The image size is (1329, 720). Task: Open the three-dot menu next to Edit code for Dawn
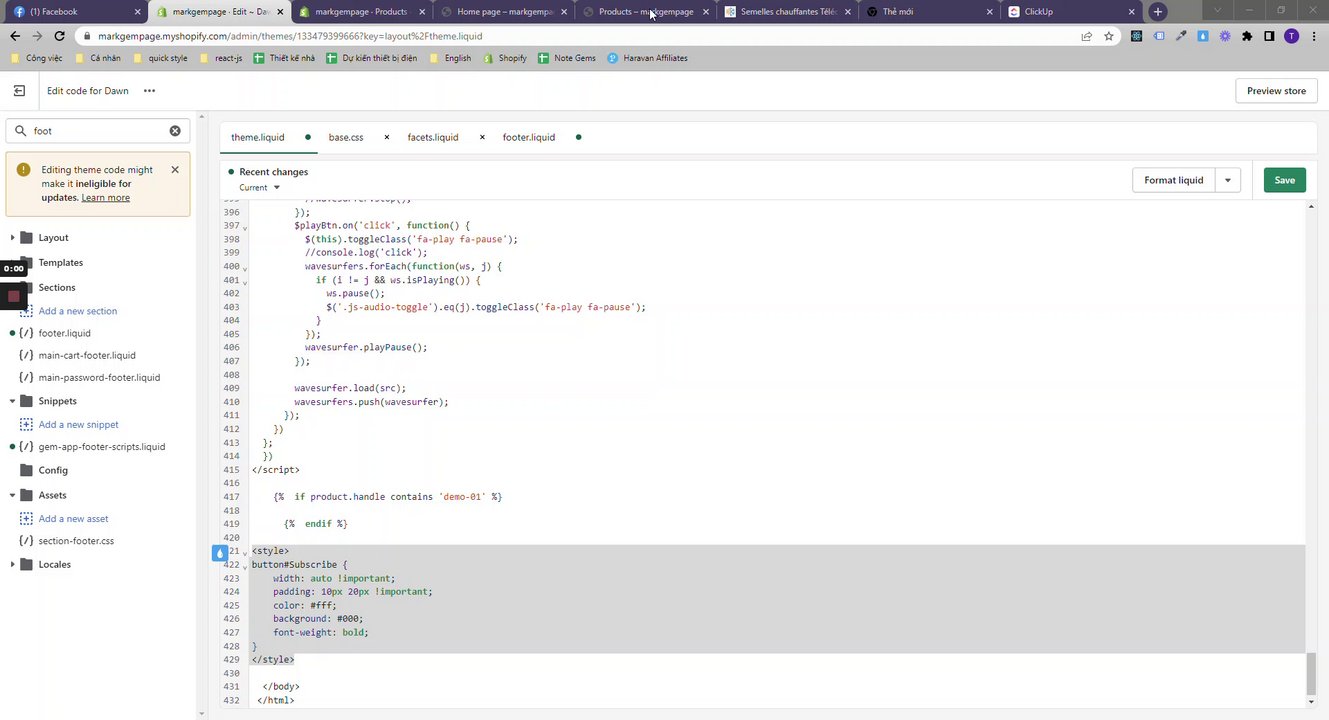tap(149, 91)
